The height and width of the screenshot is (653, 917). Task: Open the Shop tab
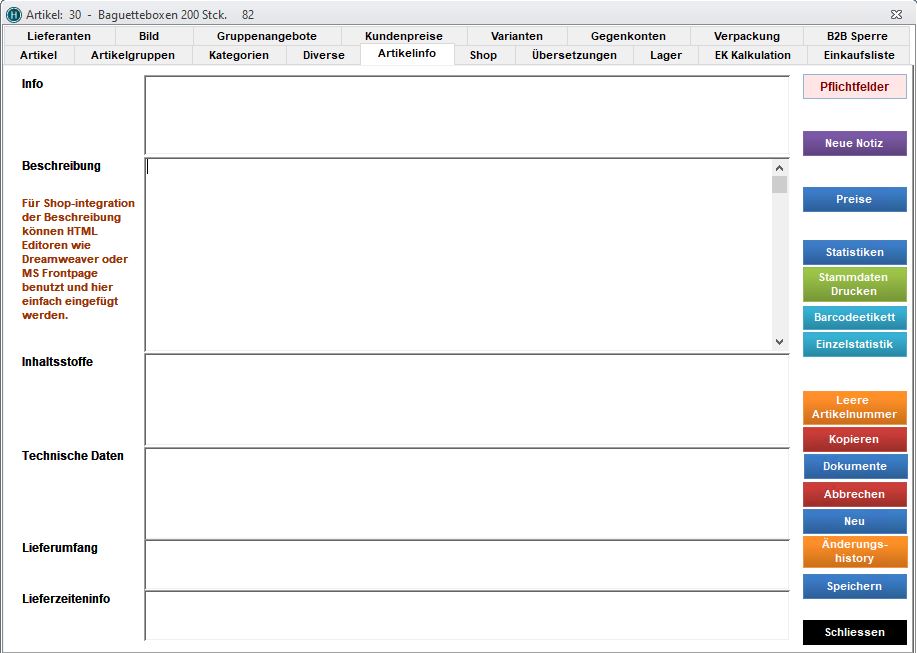click(x=483, y=55)
